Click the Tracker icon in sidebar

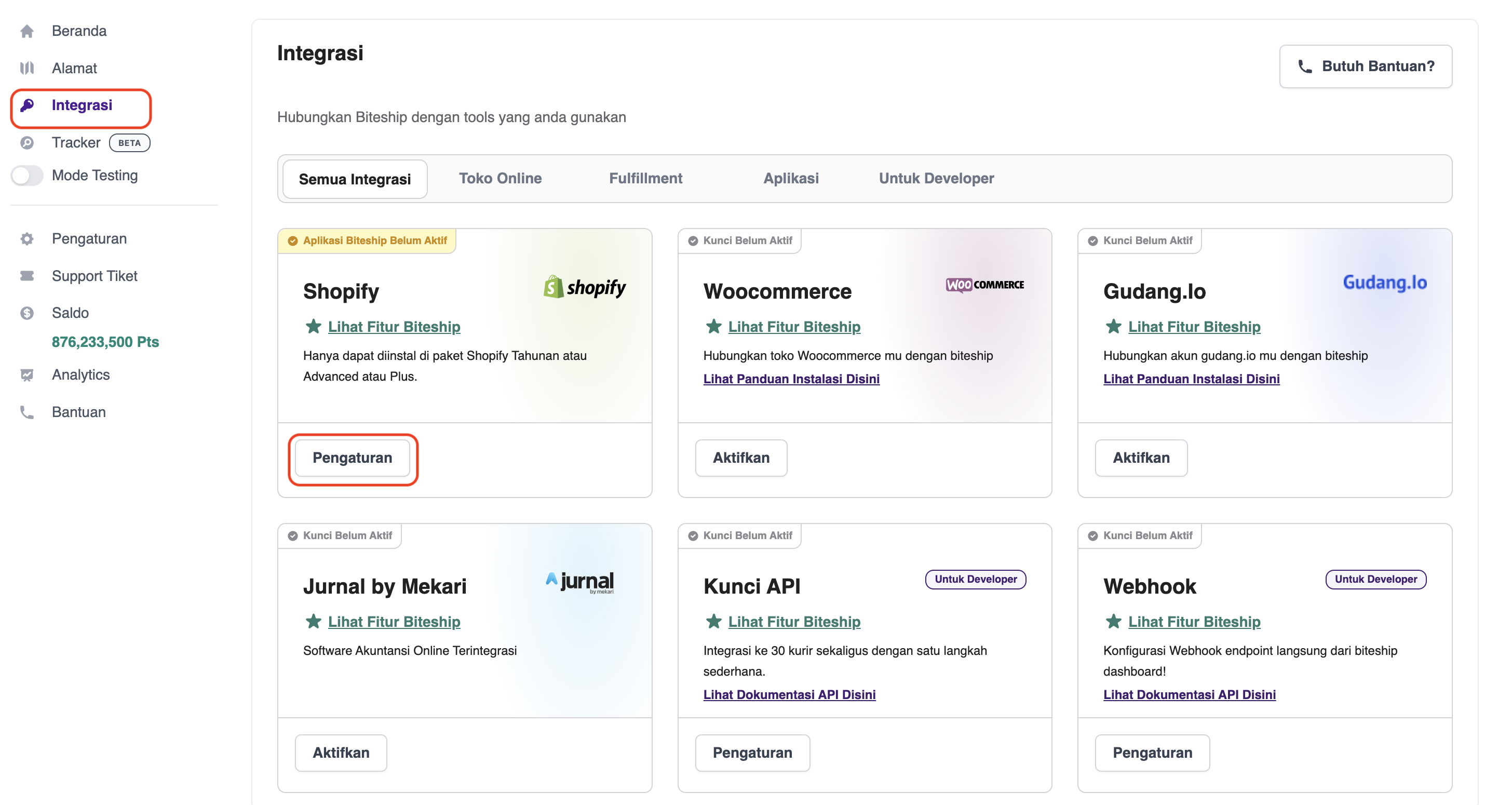27,143
